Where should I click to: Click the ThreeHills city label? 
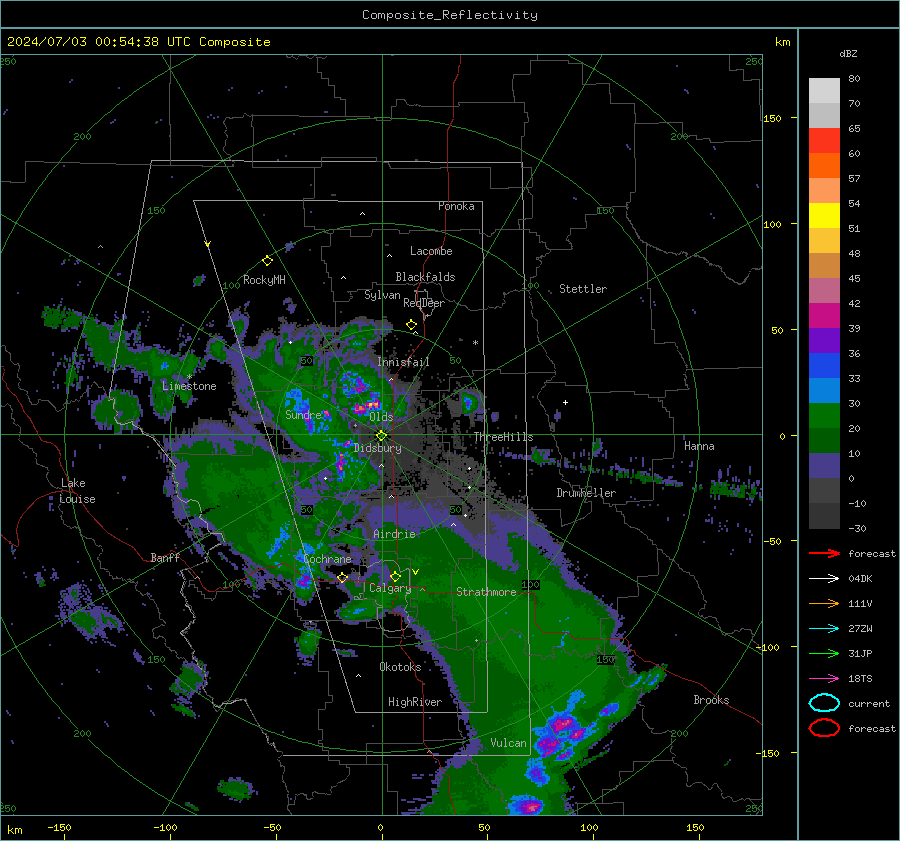click(503, 437)
